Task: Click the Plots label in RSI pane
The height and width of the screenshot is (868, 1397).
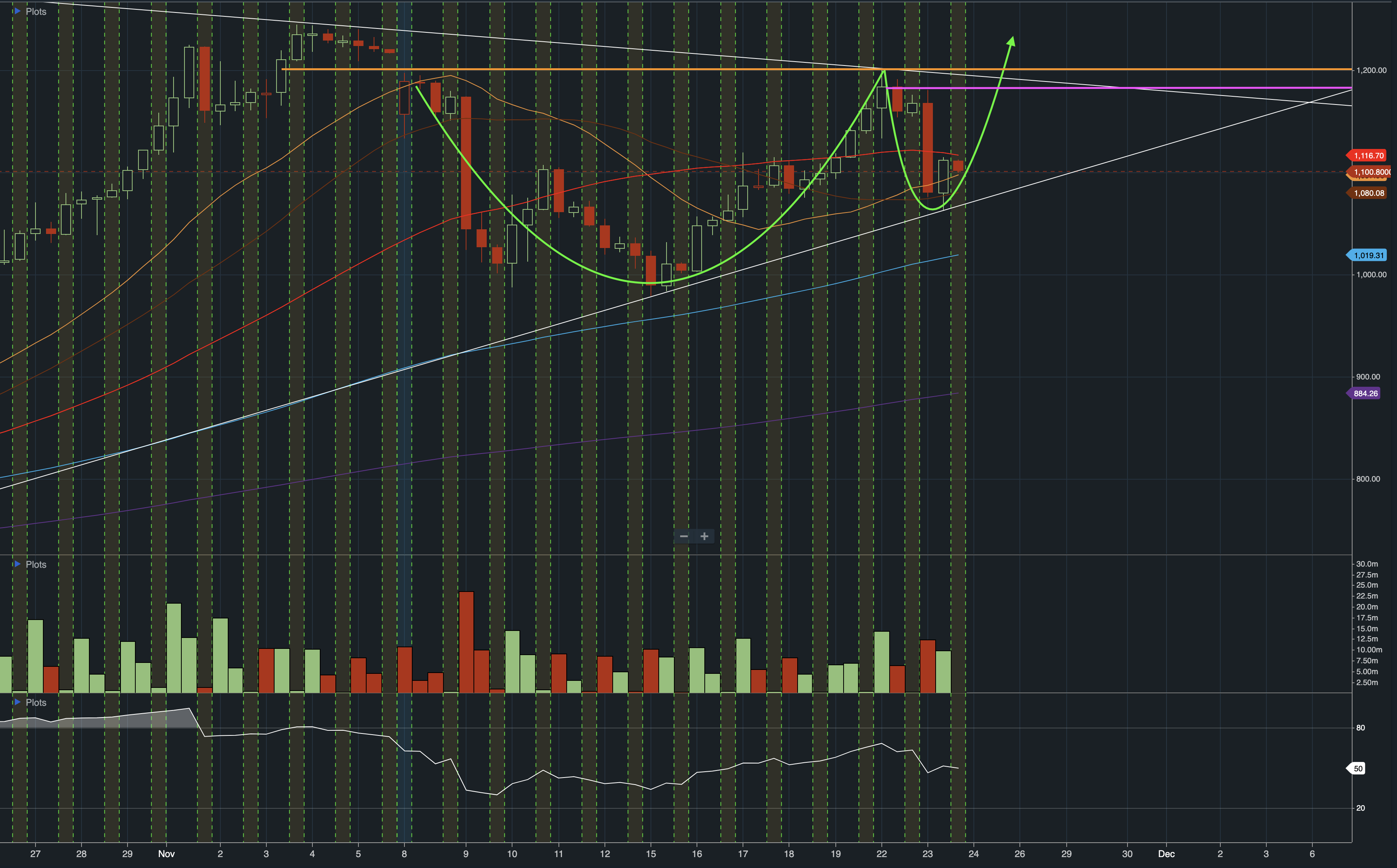Action: pyautogui.click(x=35, y=702)
